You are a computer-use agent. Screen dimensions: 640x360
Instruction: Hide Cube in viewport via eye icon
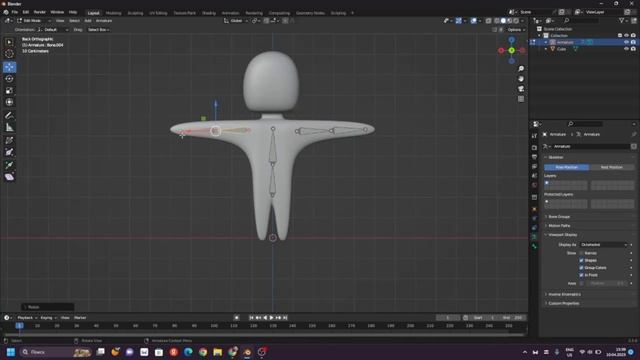627,49
